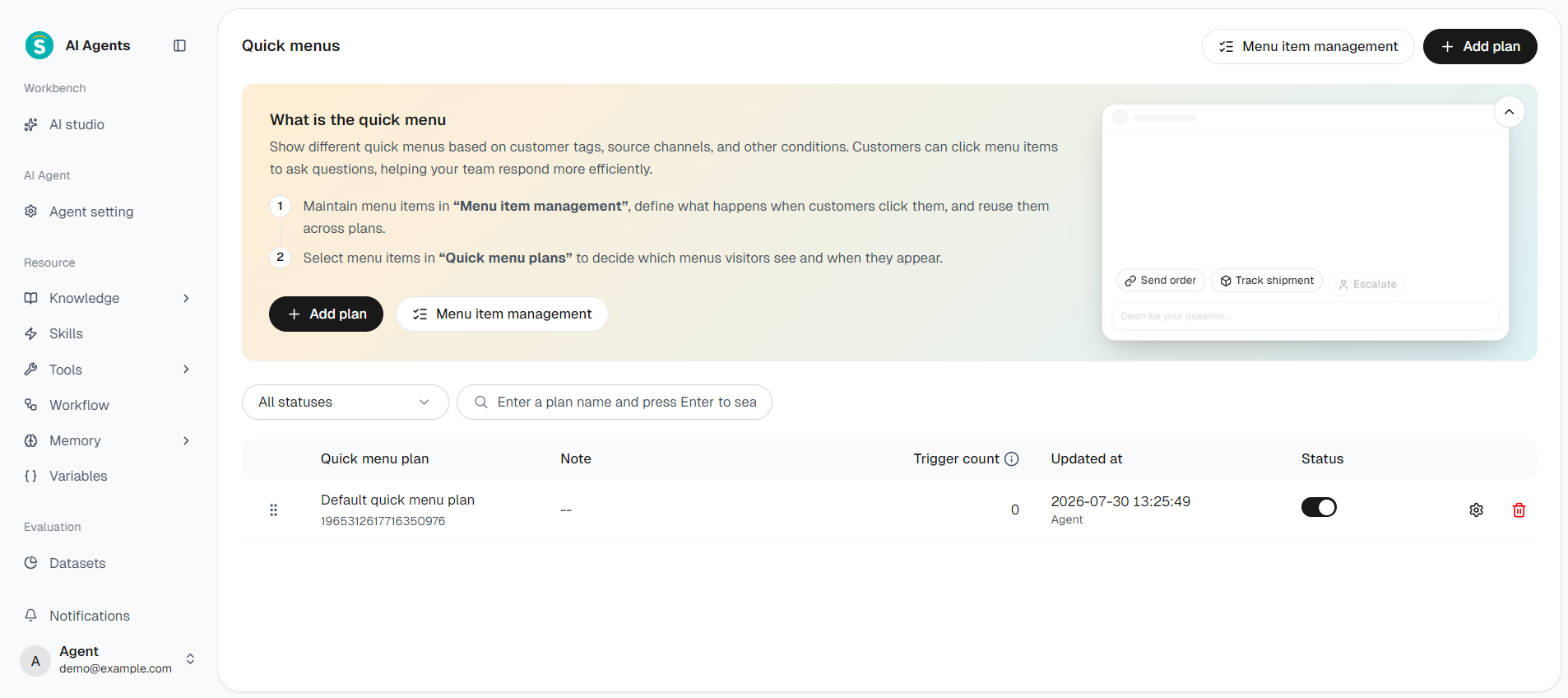Click the Updated at timestamp 2026-07-30 13:25:49
Image resolution: width=1568 pixels, height=698 pixels.
1120,501
